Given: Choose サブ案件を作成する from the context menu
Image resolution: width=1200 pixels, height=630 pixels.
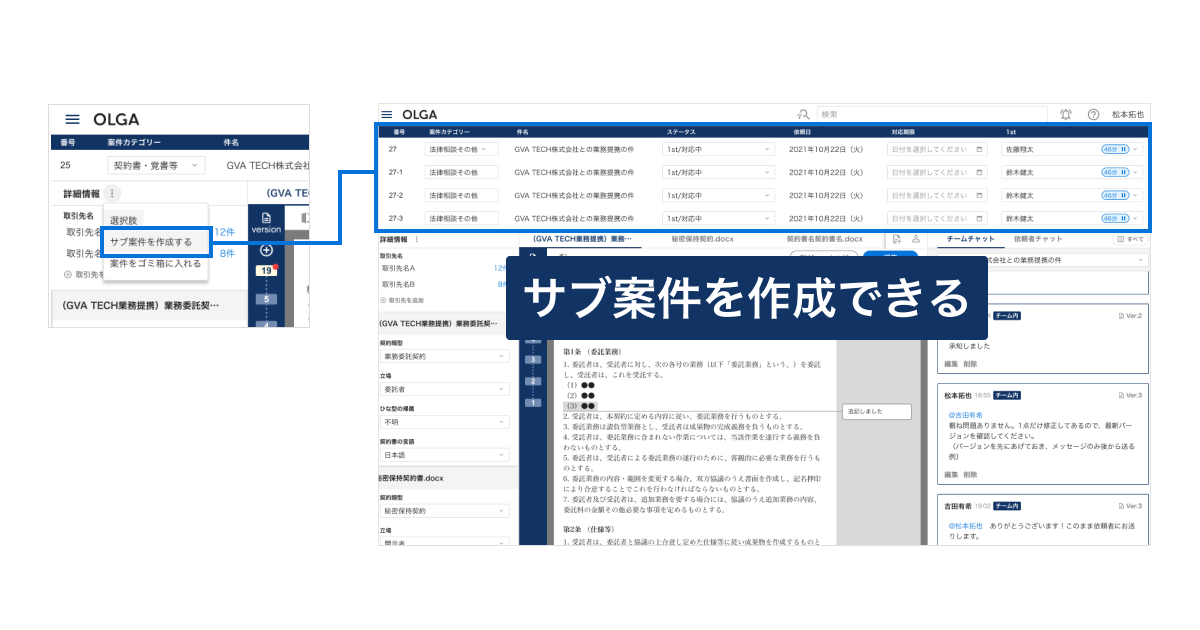Looking at the screenshot, I should pyautogui.click(x=156, y=241).
